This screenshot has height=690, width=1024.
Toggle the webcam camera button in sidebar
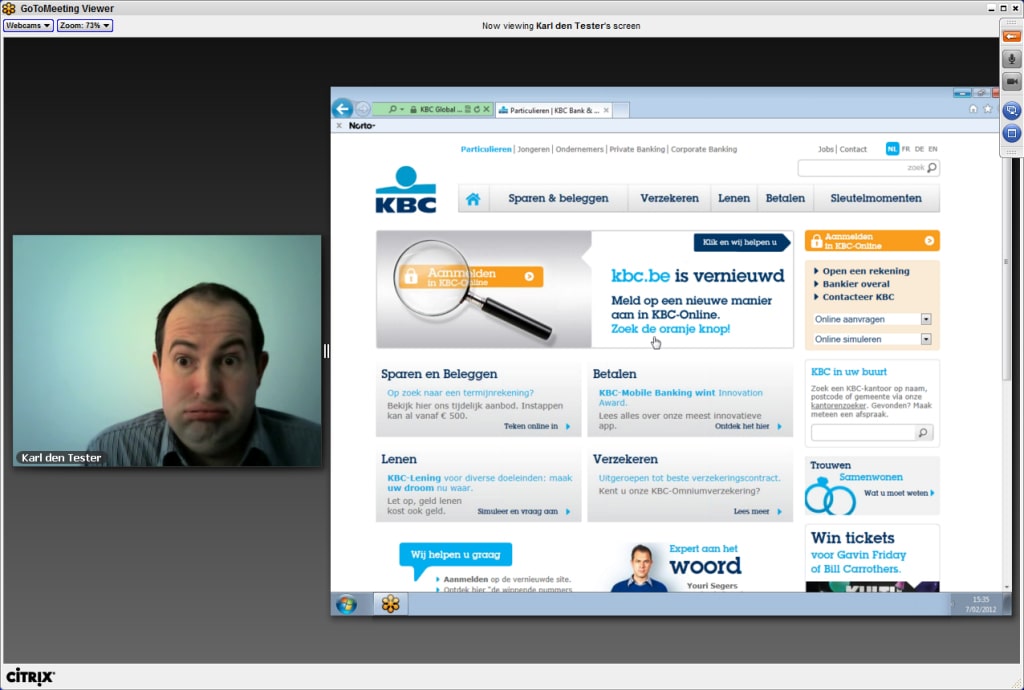coord(1011,82)
